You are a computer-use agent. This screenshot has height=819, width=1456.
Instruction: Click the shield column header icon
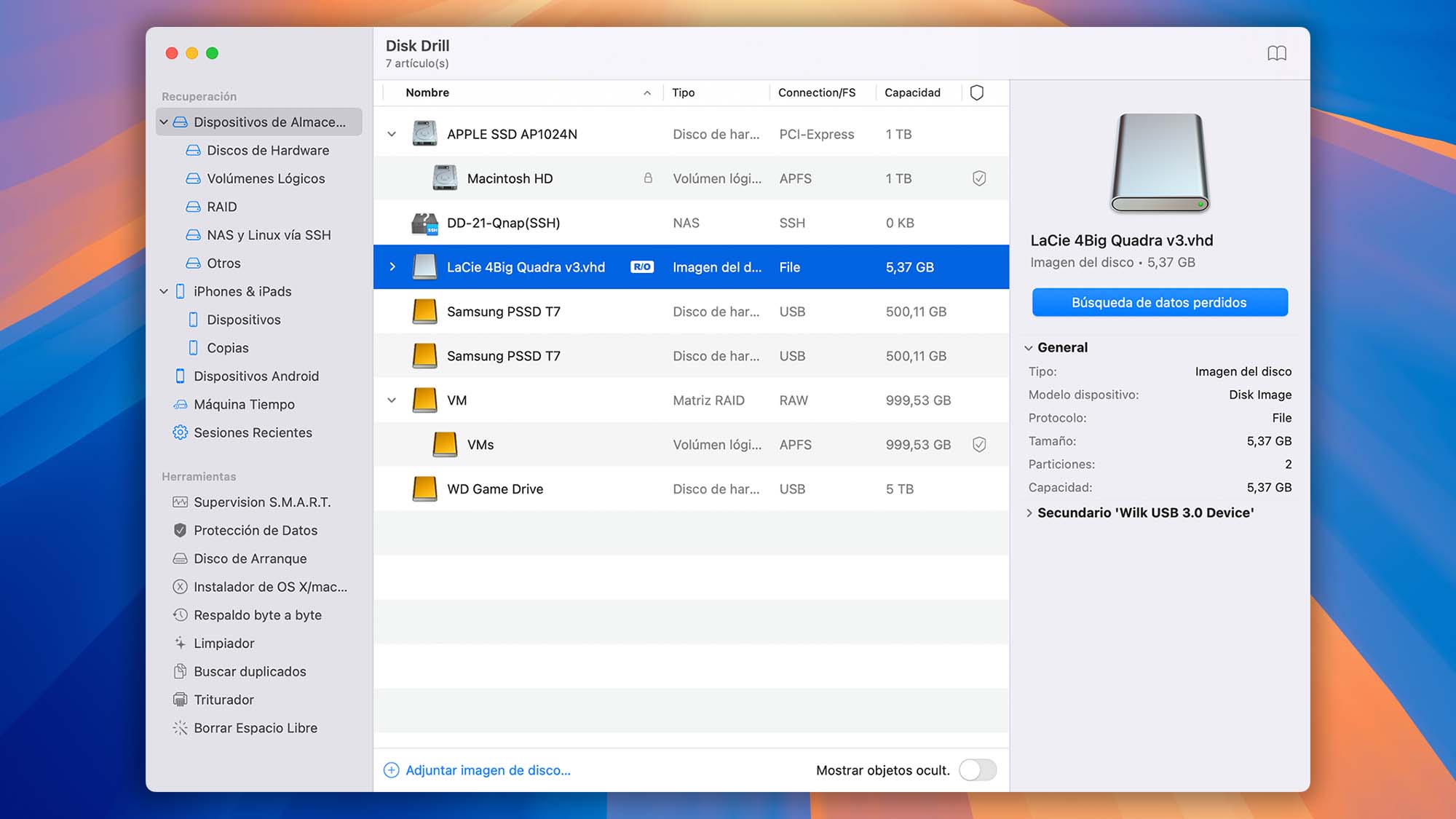977,92
